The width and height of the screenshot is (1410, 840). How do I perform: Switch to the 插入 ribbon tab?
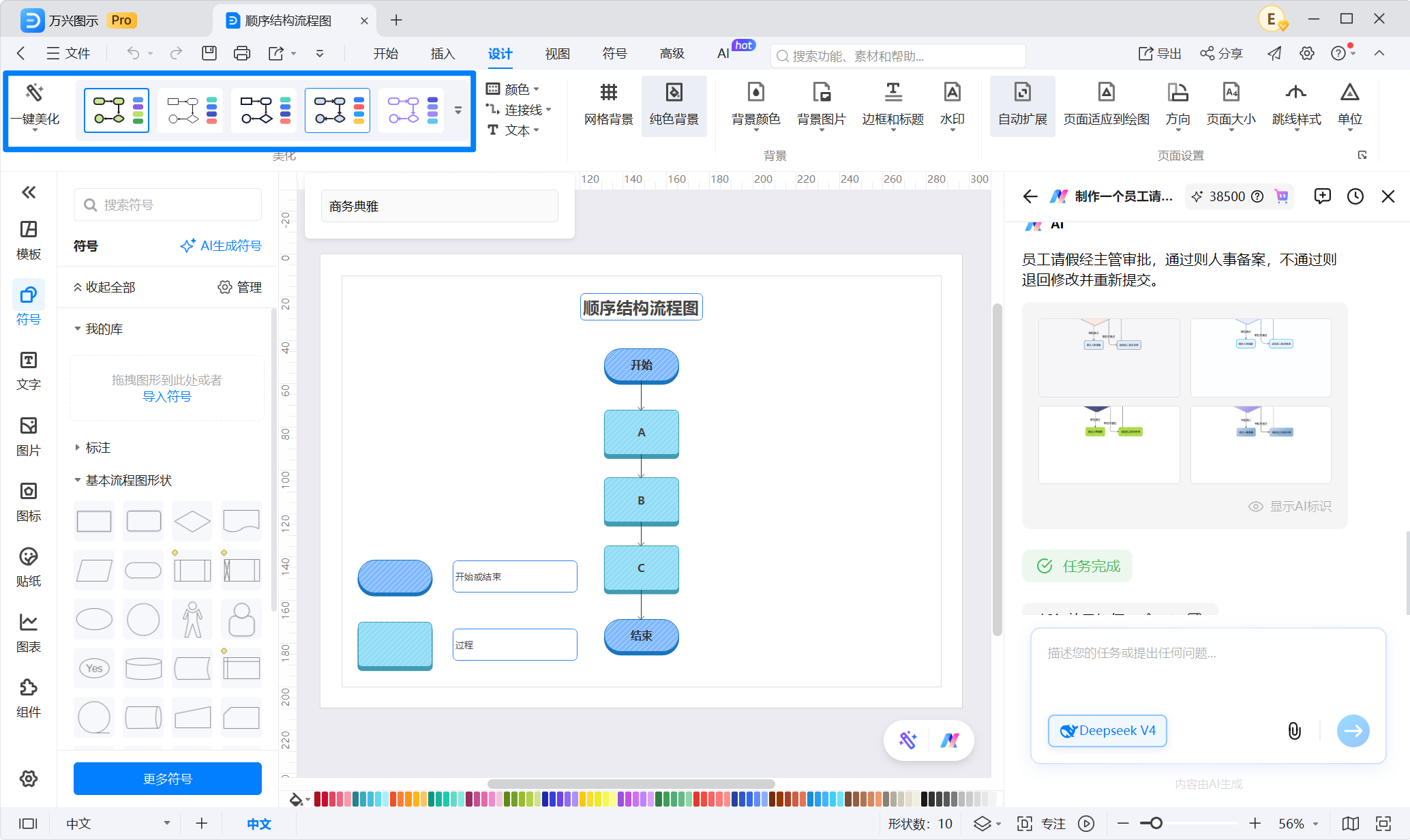coord(442,53)
